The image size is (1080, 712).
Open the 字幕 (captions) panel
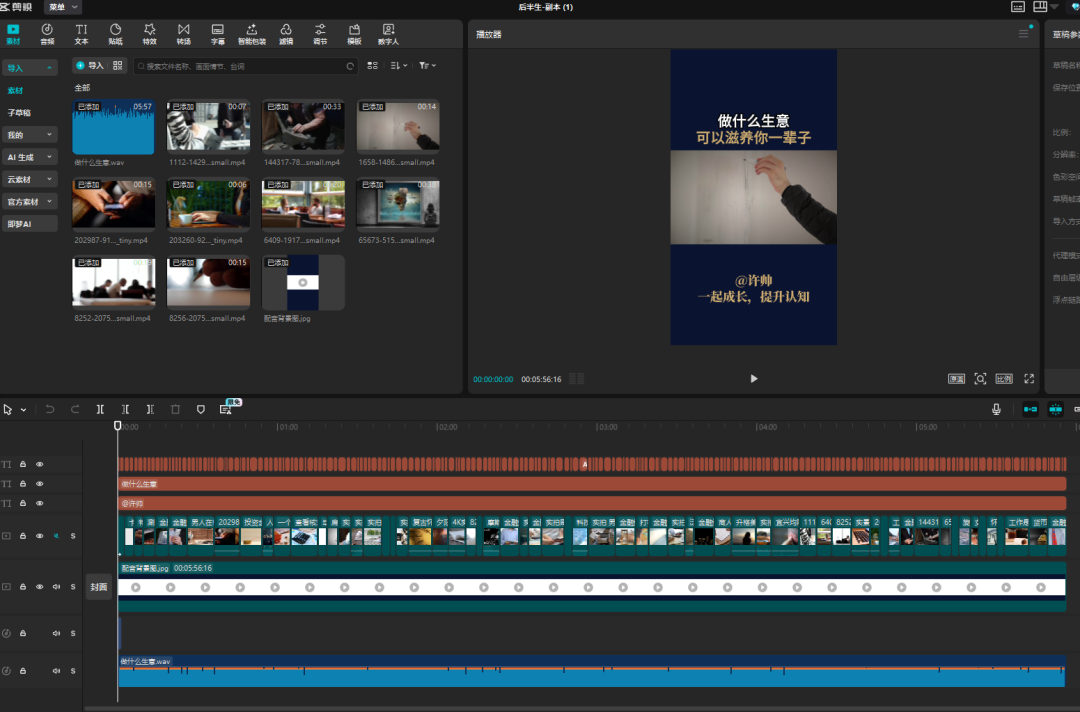pyautogui.click(x=218, y=34)
